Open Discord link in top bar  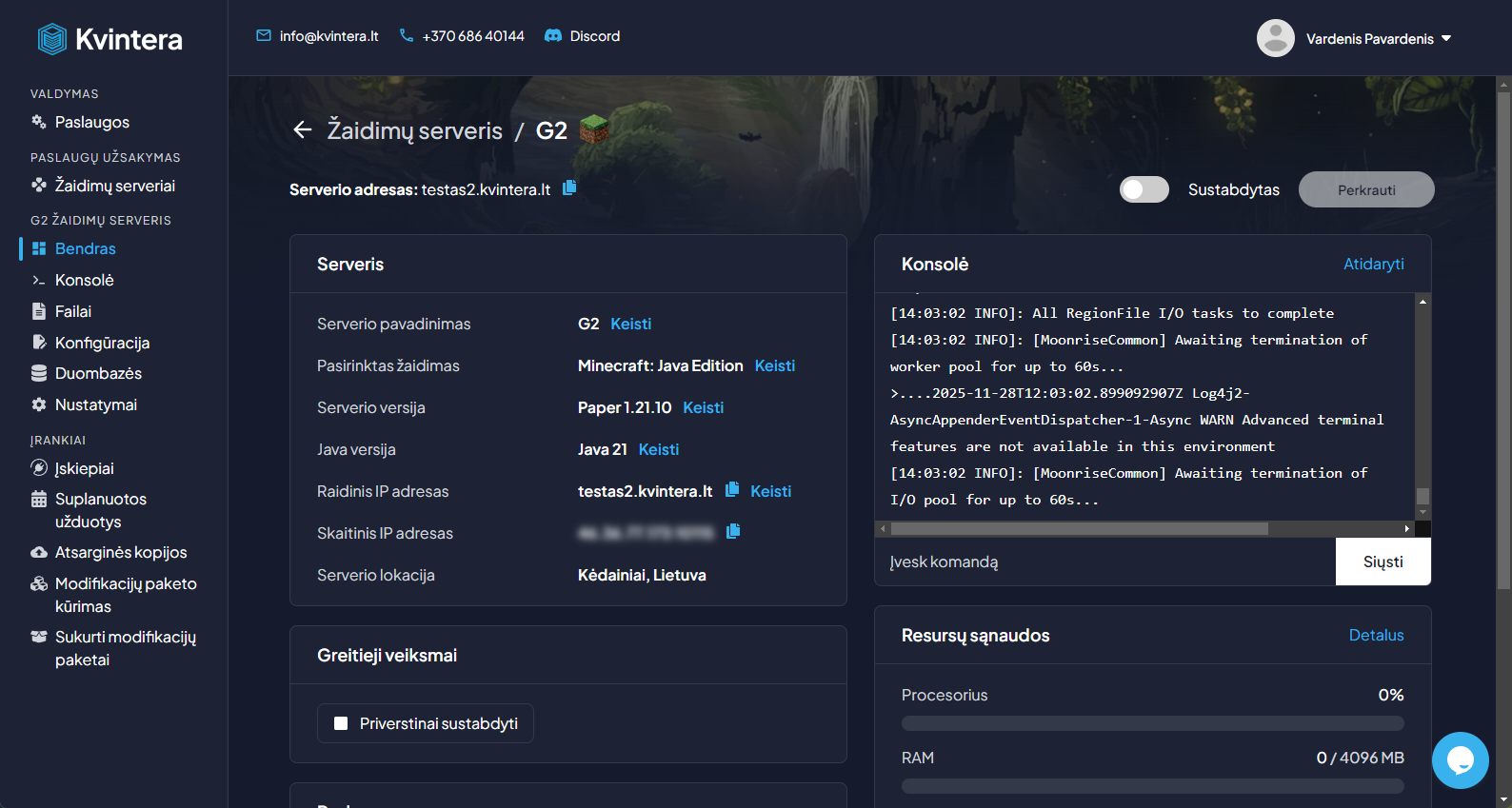(x=582, y=36)
